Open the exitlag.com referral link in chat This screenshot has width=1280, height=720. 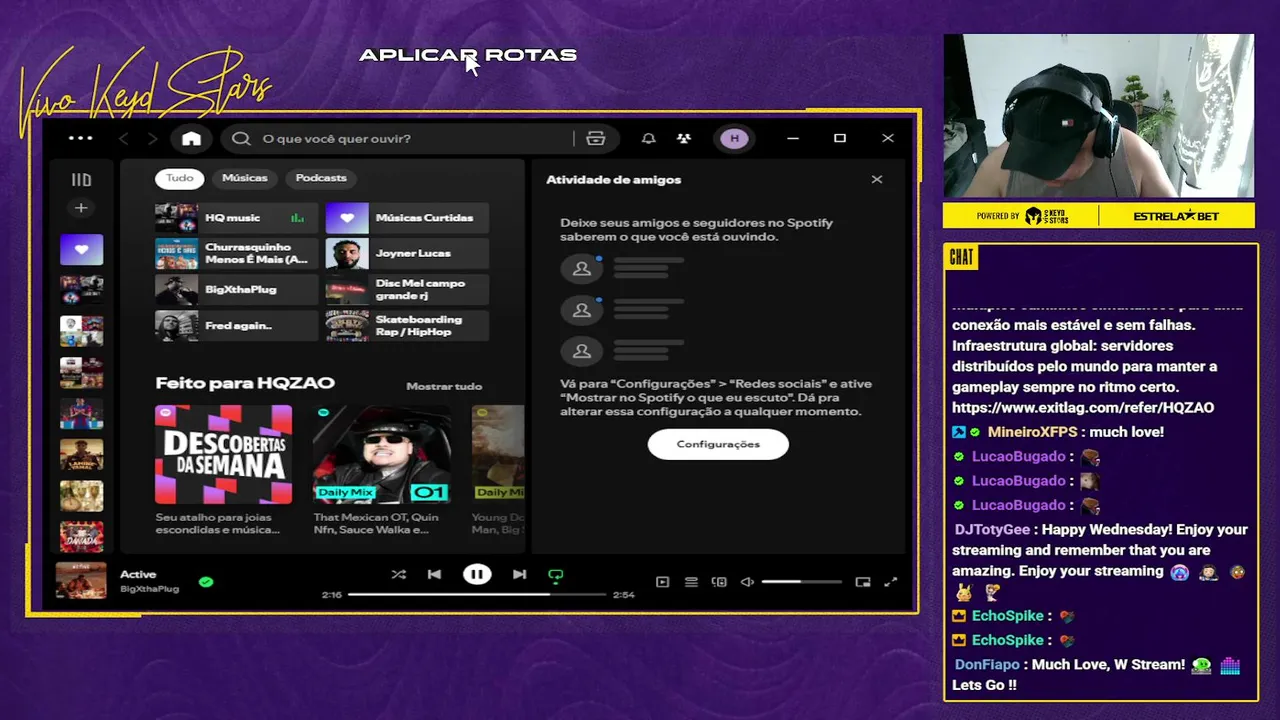point(1083,408)
